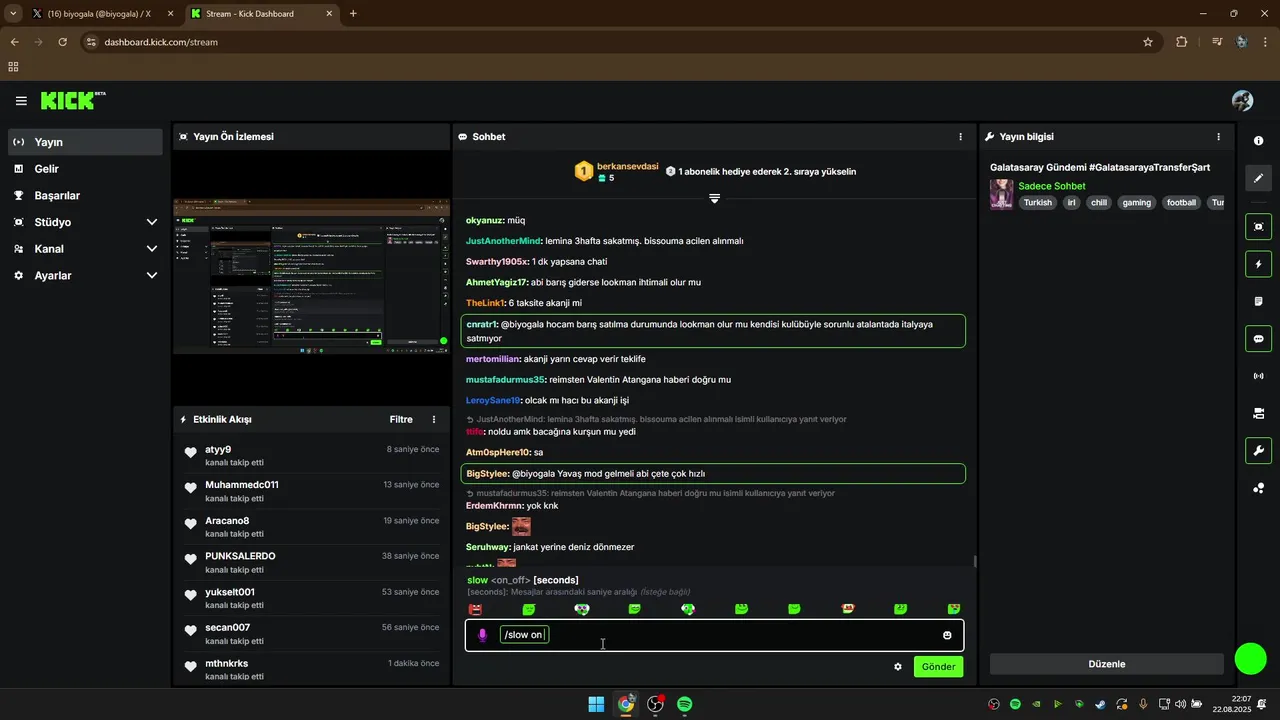1280x720 pixels.
Task: Click the Turkish tag chip
Action: pyautogui.click(x=1038, y=202)
